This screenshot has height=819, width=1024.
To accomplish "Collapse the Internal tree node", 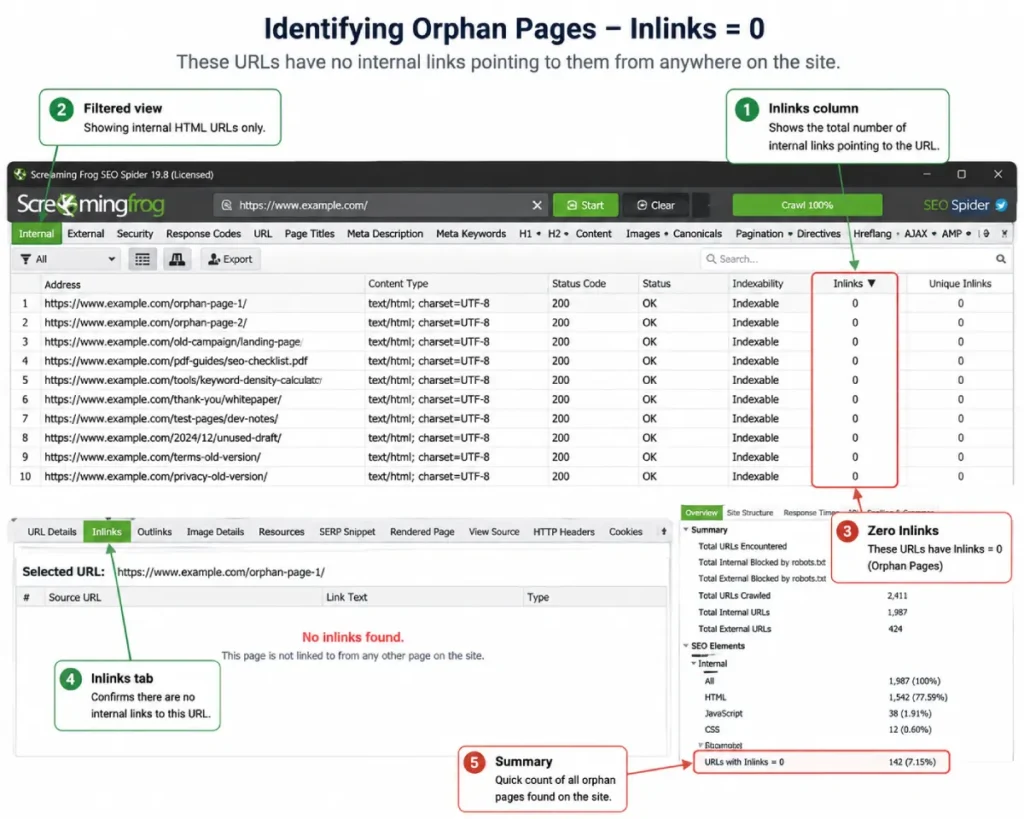I will pyautogui.click(x=694, y=663).
